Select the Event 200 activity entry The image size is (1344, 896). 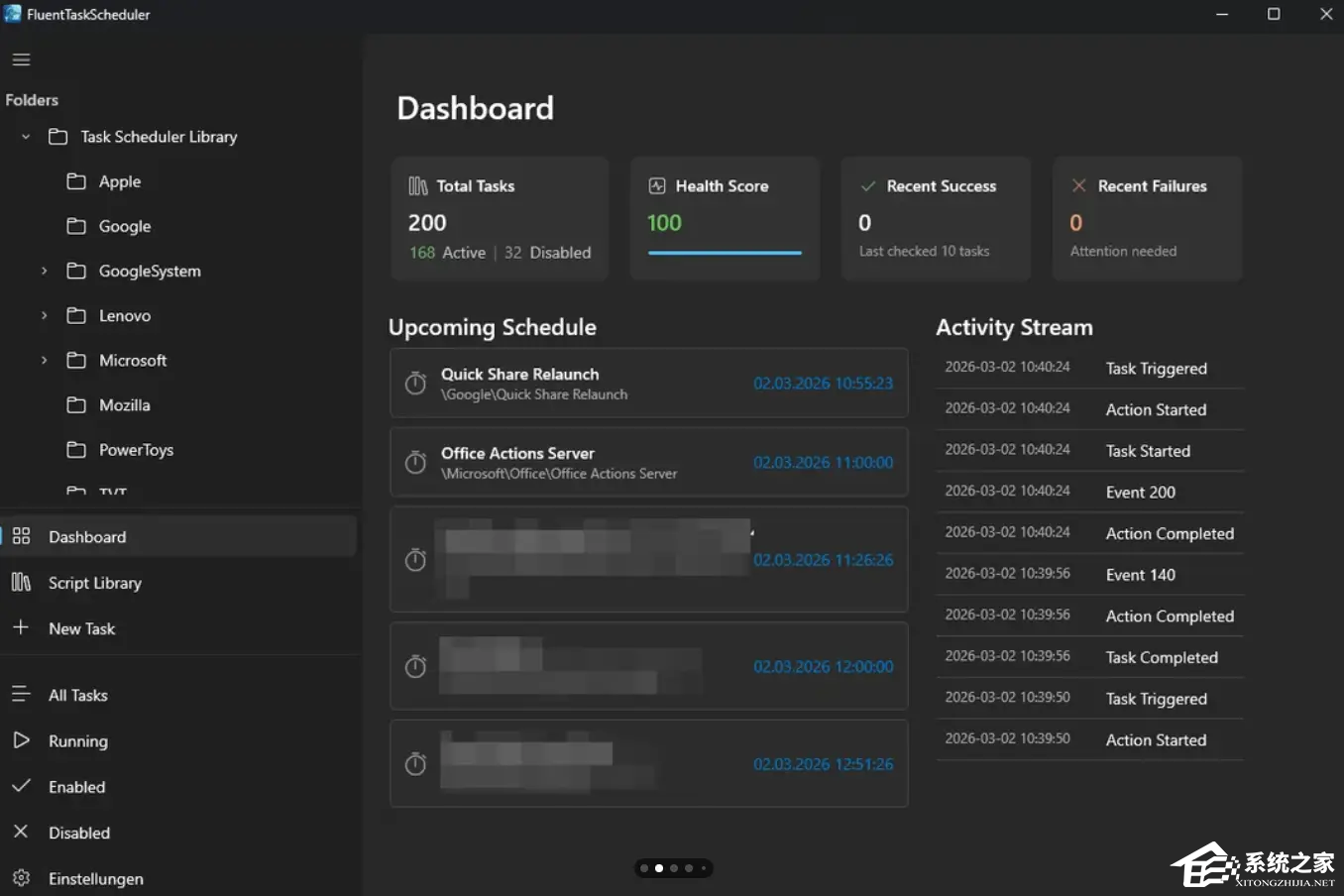pyautogui.click(x=1089, y=492)
